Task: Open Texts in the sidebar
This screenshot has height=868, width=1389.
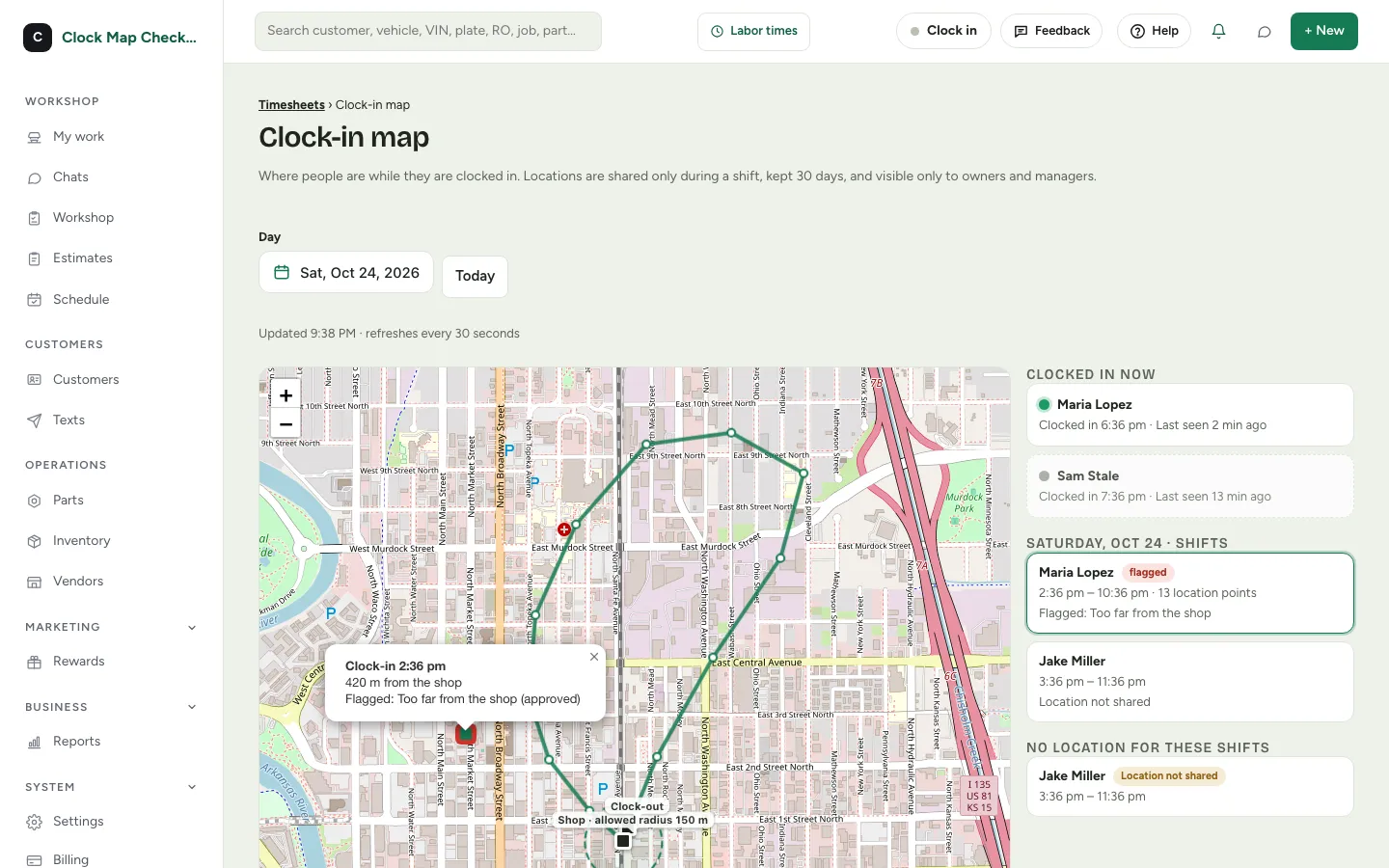Action: click(x=112, y=420)
